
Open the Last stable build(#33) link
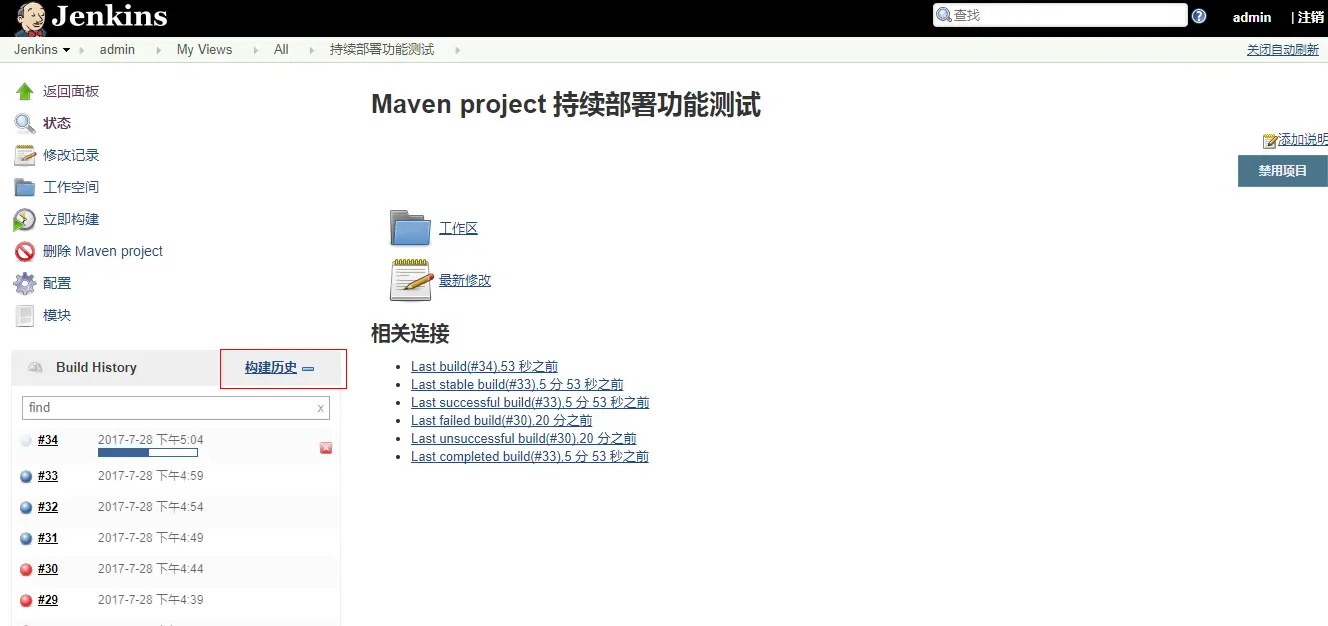[x=517, y=385]
